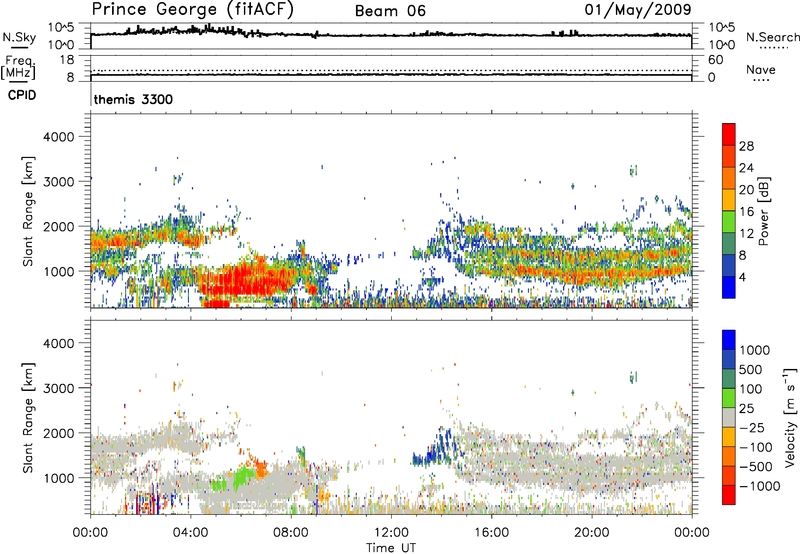Click the 'Prince George (fitACF)' title
The image size is (800, 554).
[x=192, y=10]
